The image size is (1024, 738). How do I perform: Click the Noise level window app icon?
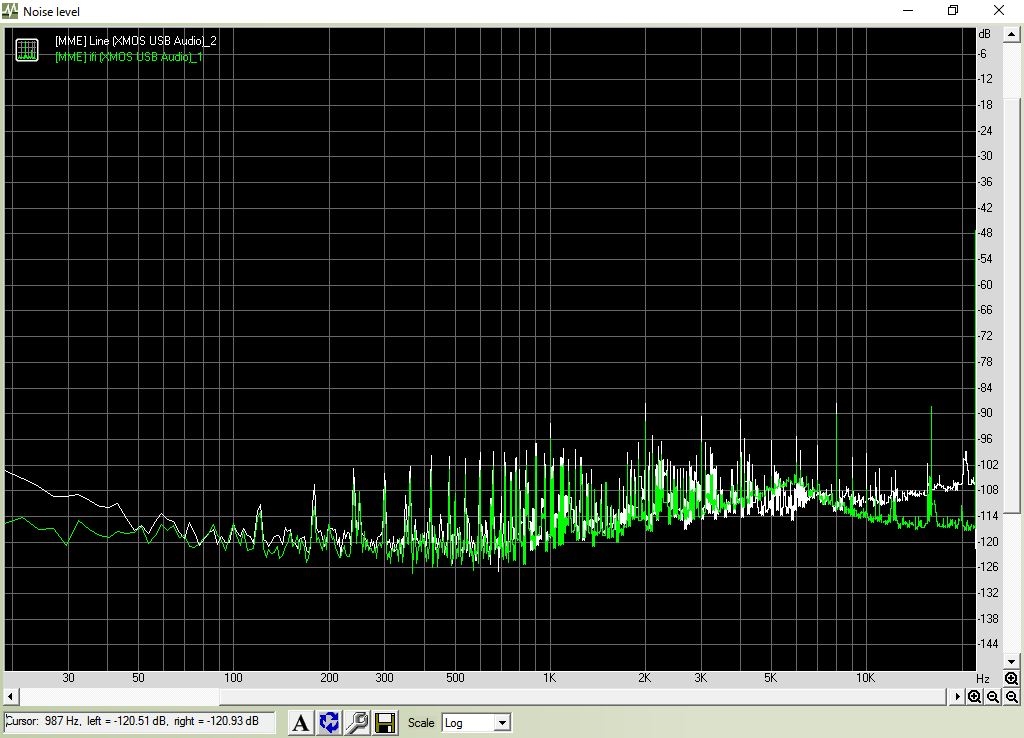coord(10,10)
